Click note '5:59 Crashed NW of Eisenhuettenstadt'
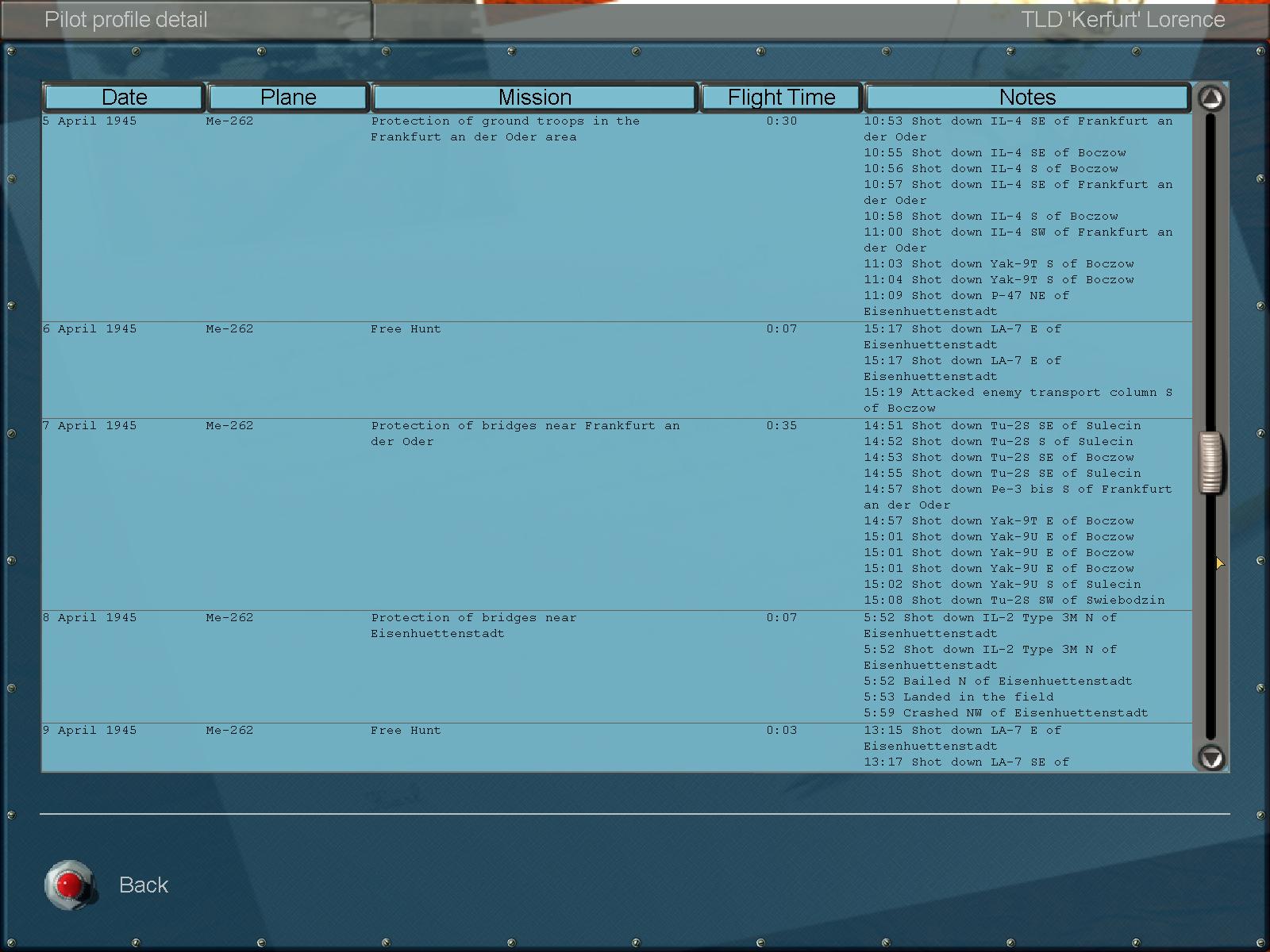The height and width of the screenshot is (952, 1270). click(1006, 713)
